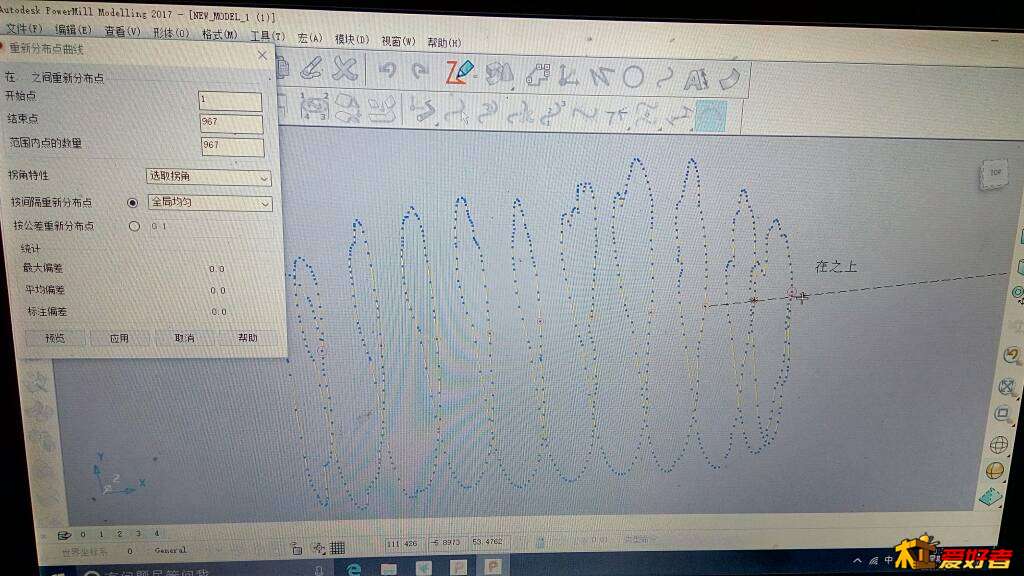Open the 编辑(E) menu

tap(73, 30)
